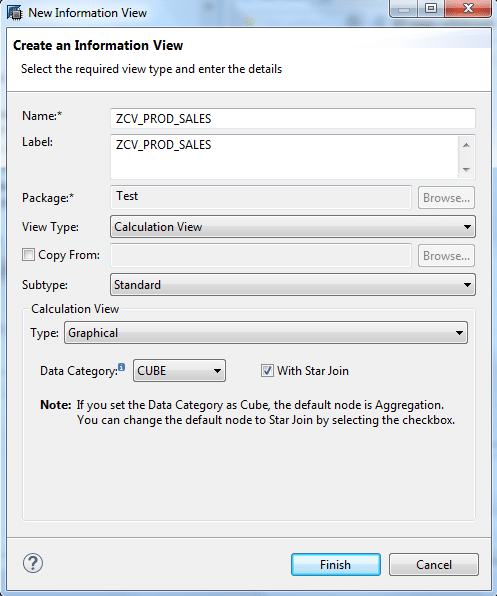Viewport: 497px width, 596px height.
Task: Open the Subtype Standard dropdown
Action: pyautogui.click(x=293, y=285)
